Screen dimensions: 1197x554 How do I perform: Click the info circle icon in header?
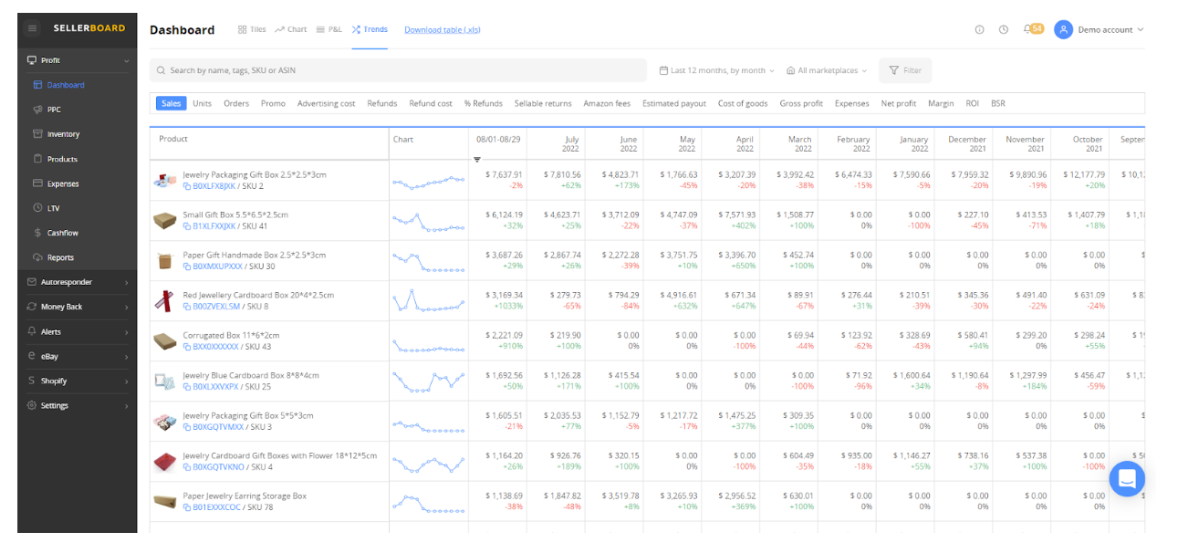979,30
